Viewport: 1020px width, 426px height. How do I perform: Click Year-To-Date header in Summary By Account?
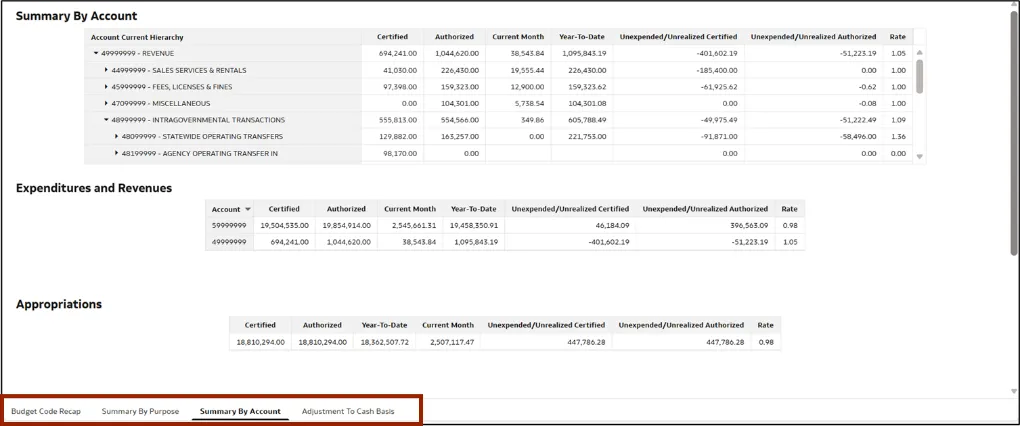click(x=581, y=37)
